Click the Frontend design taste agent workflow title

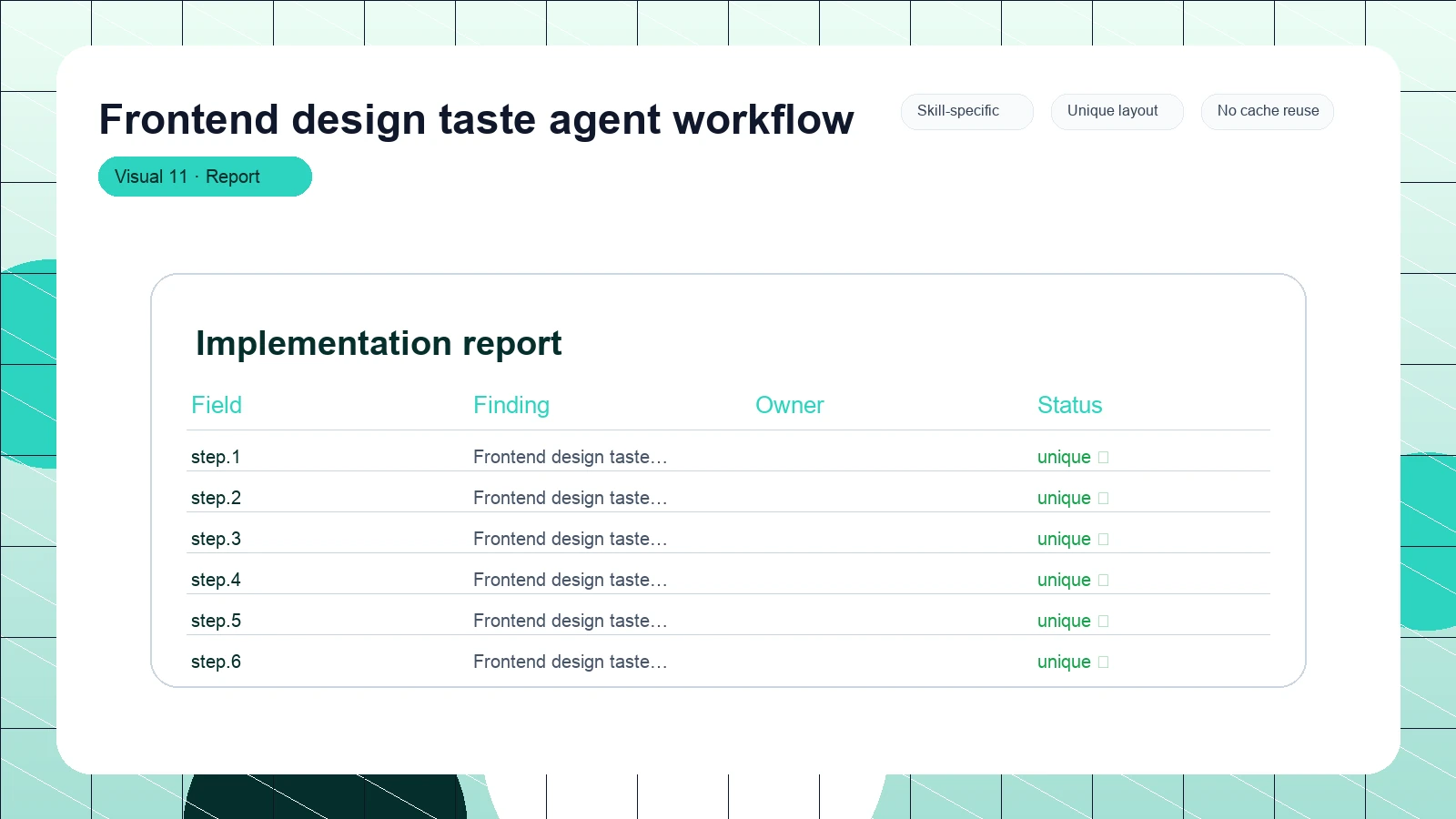click(477, 119)
